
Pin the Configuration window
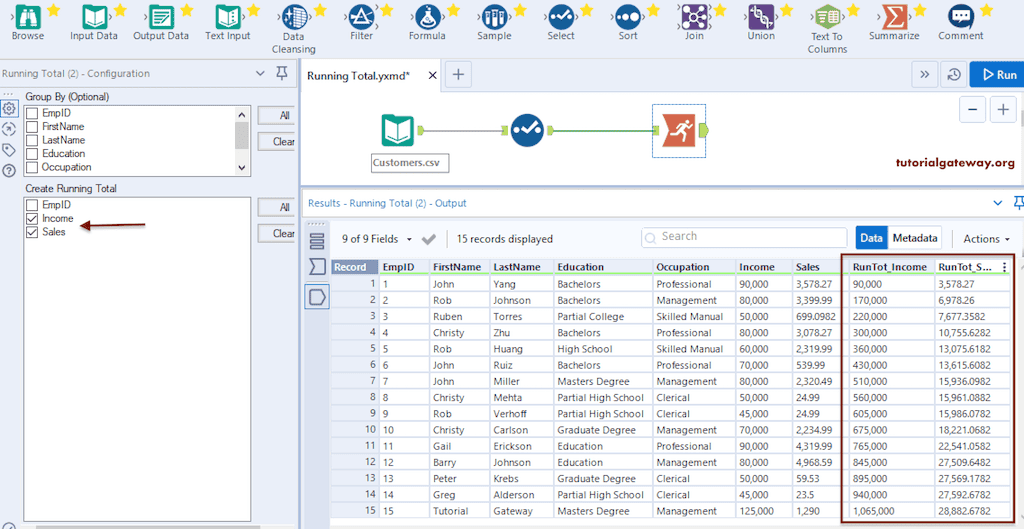(x=281, y=73)
